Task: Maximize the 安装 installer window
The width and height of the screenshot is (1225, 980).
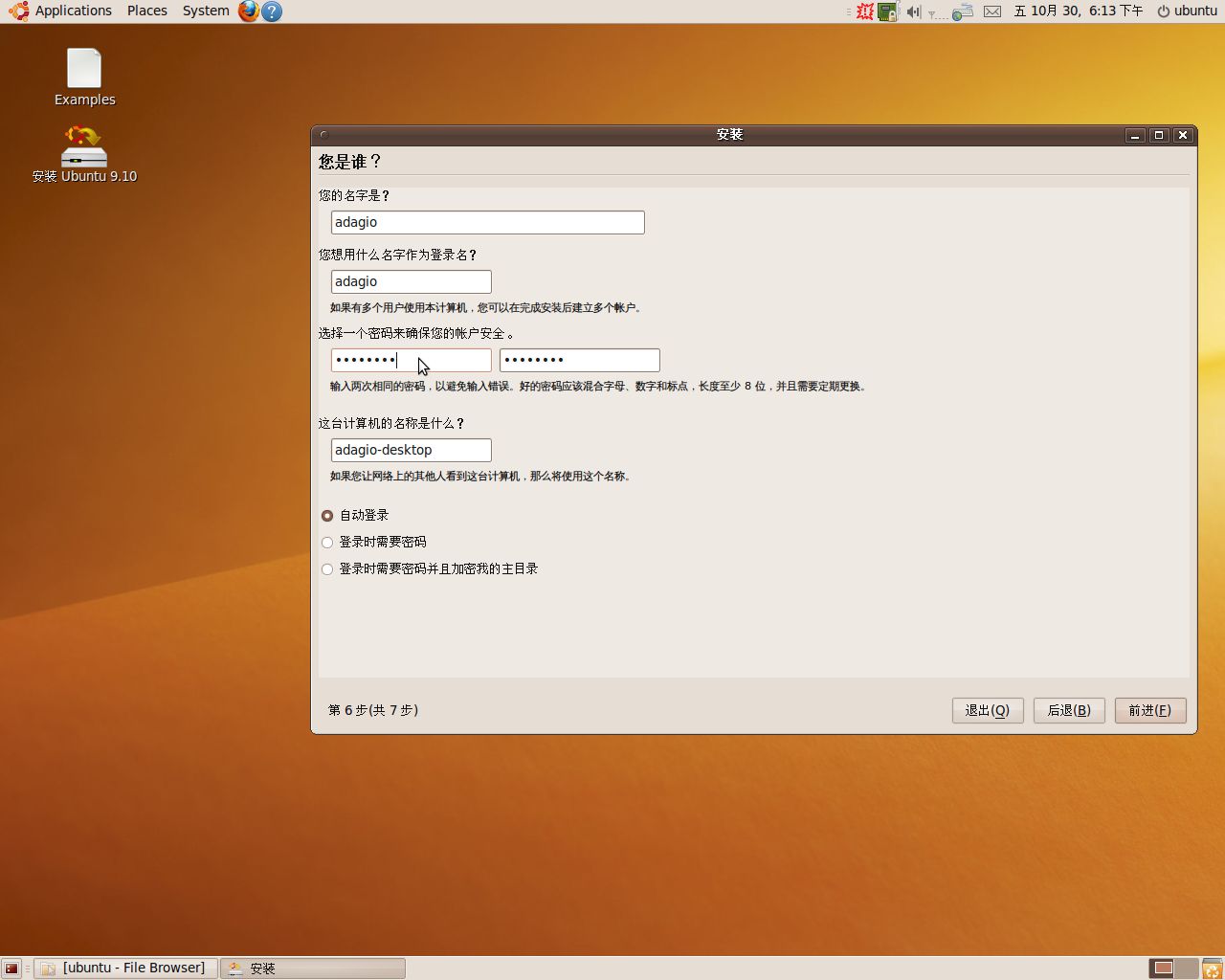Action: click(1159, 135)
